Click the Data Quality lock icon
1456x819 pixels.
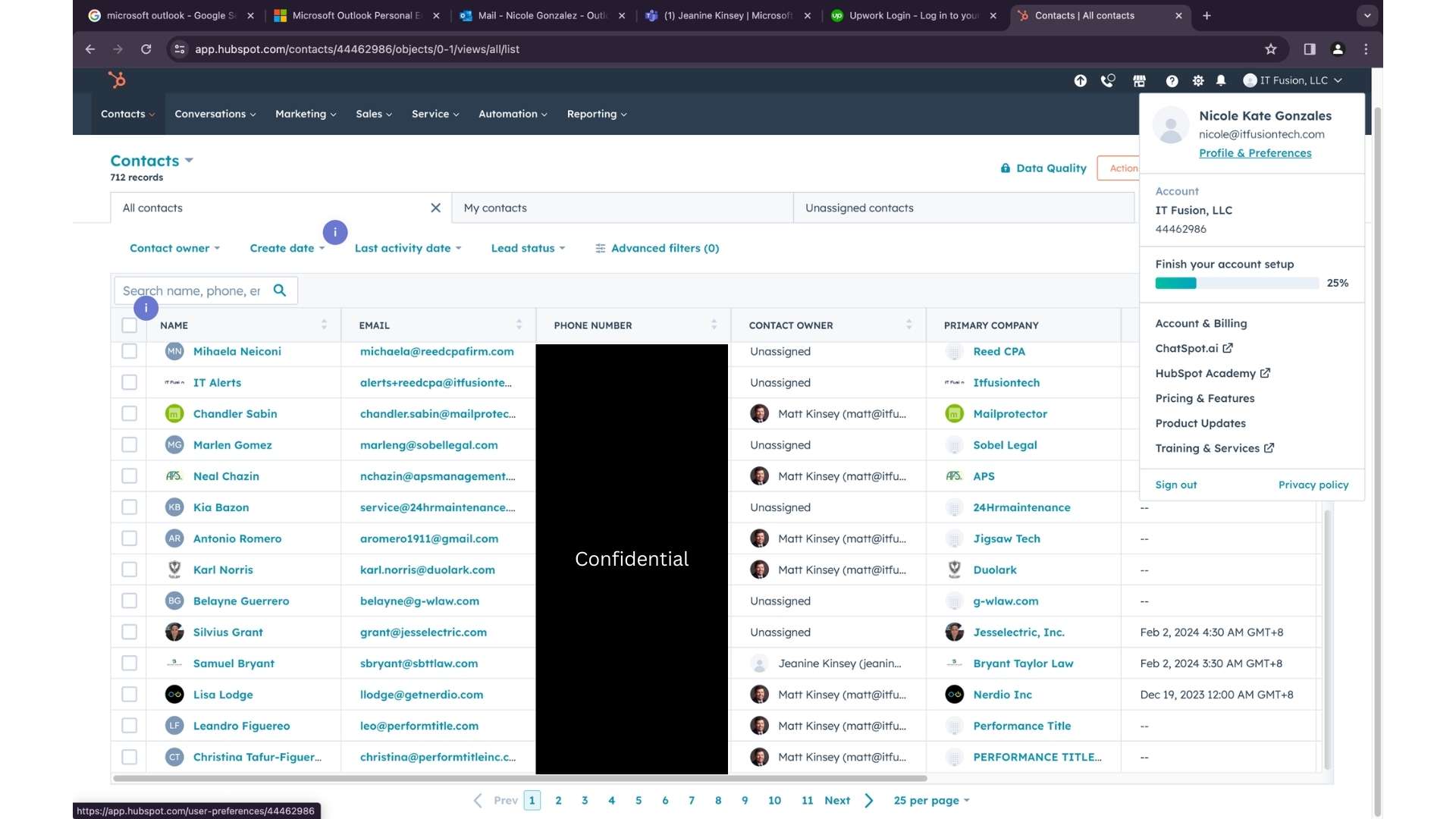pos(1006,168)
